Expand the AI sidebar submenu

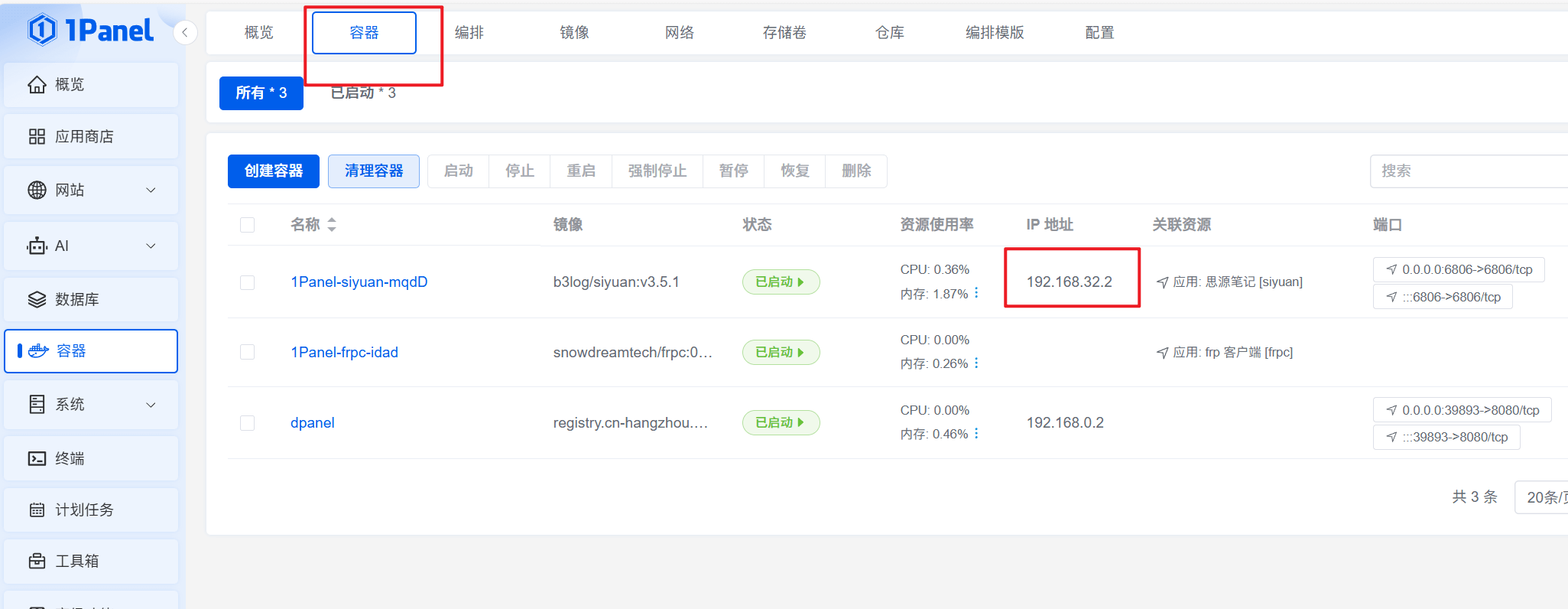(151, 246)
